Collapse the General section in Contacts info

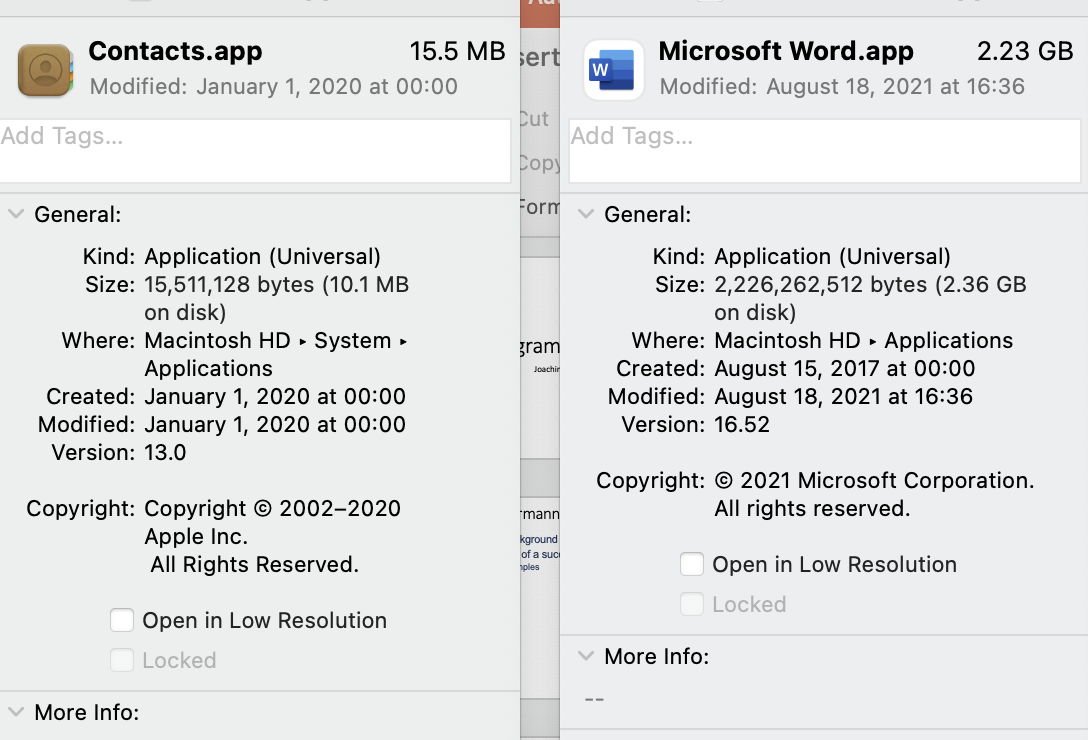pos(16,214)
